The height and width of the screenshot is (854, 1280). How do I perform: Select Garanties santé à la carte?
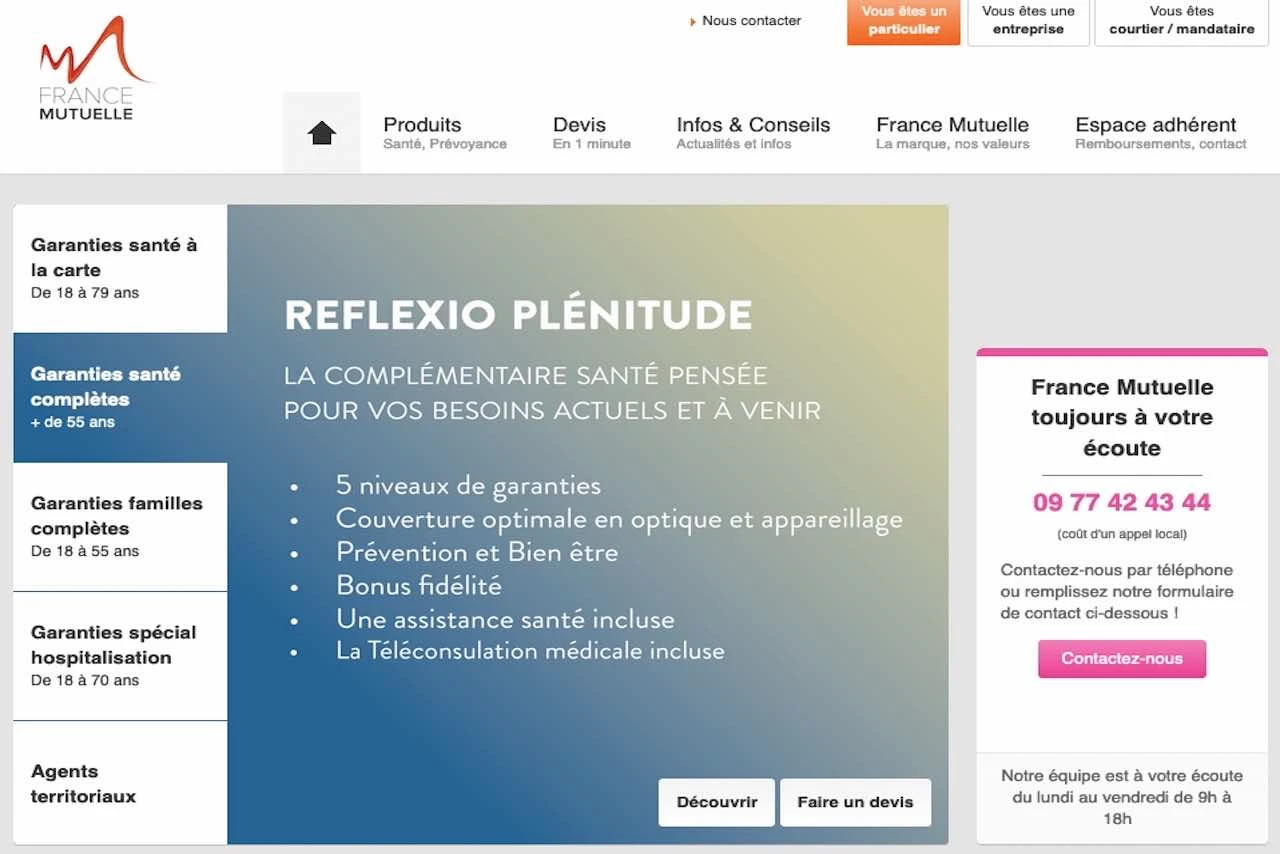(120, 269)
